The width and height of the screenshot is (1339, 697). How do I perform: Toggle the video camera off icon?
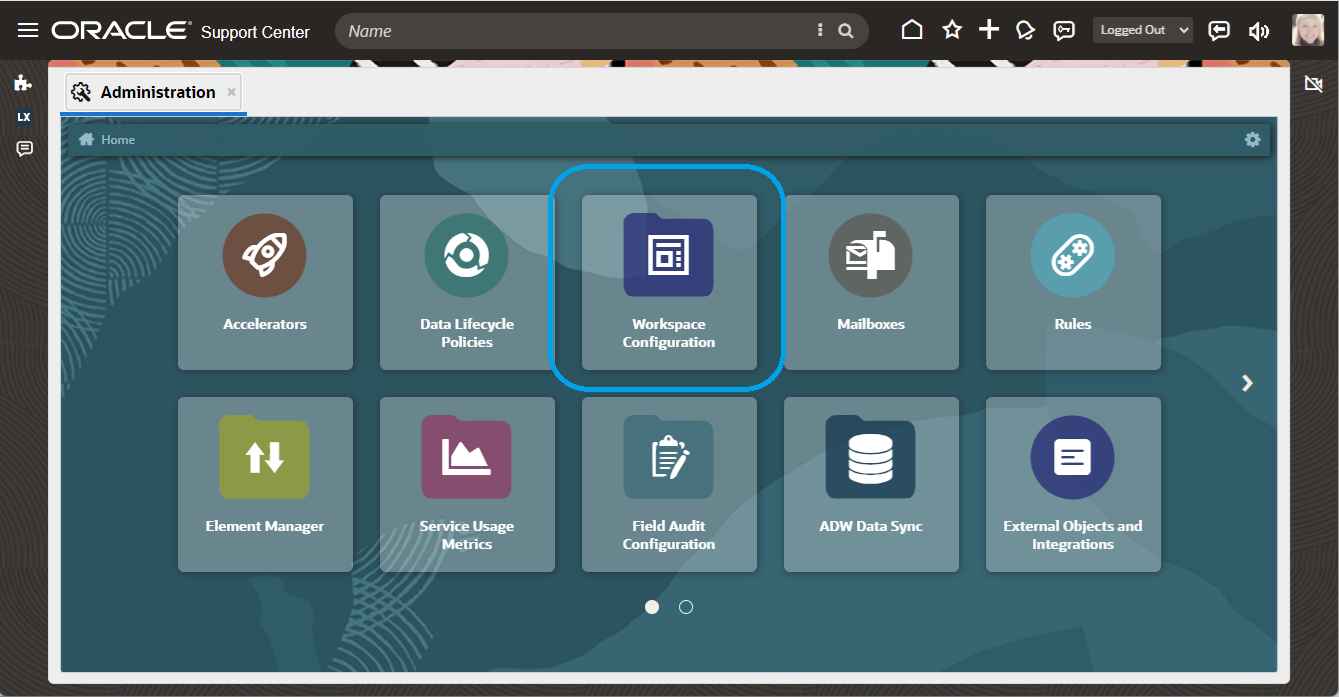[x=1314, y=84]
